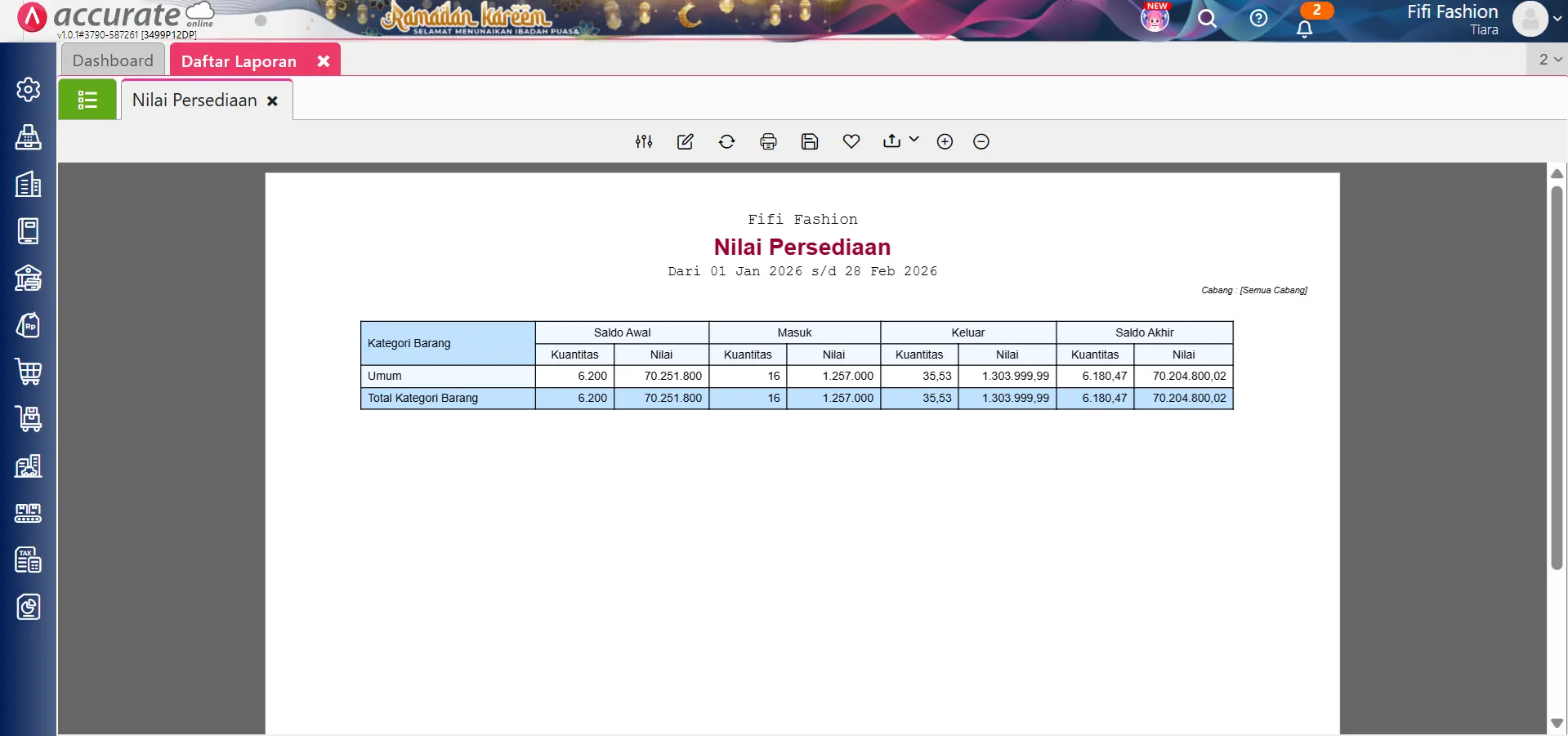Open notifications bell with badge
Screen dimensions: 1568x736
(1305, 28)
